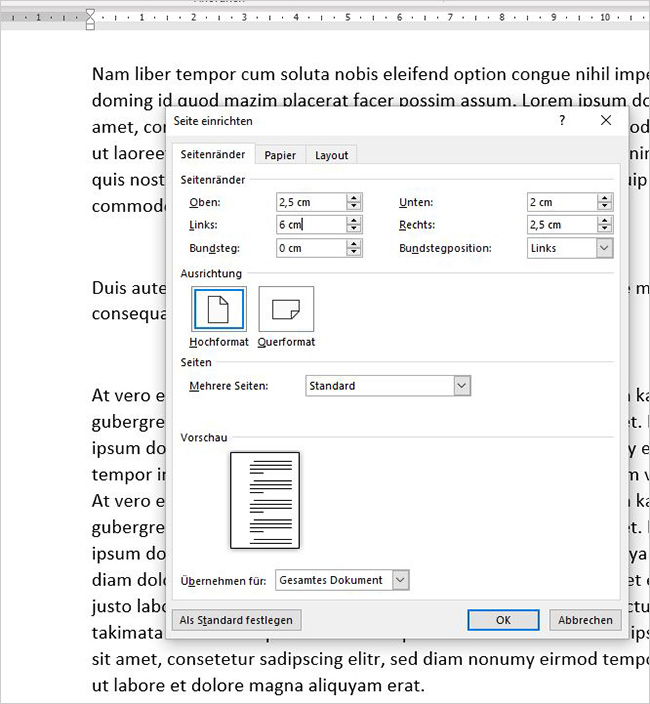Image resolution: width=650 pixels, height=704 pixels.
Task: Increase the Unten margin with up arrow
Action: (605, 198)
